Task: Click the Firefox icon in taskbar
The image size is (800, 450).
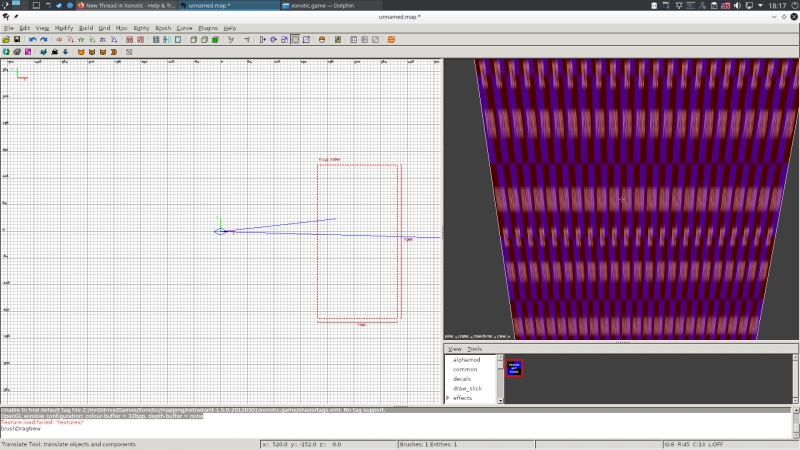Action: point(82,5)
